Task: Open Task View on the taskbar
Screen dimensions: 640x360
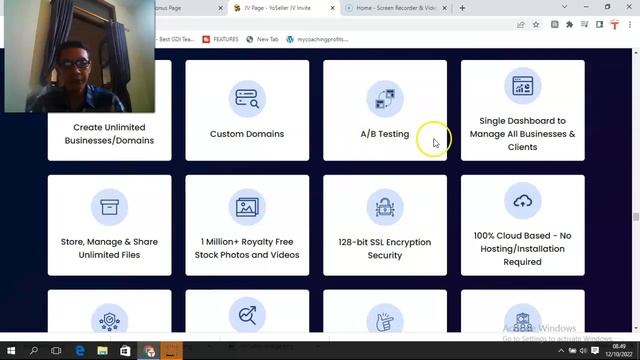Action: pos(56,351)
